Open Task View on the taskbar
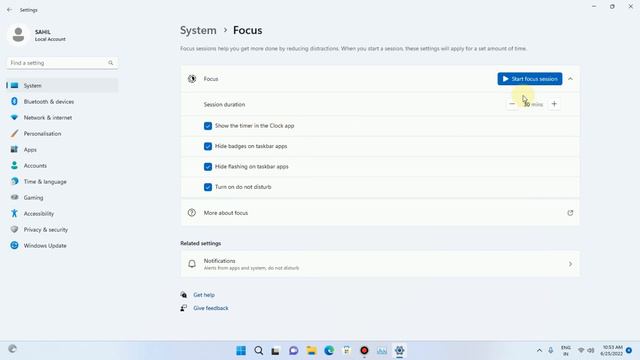 pos(276,351)
